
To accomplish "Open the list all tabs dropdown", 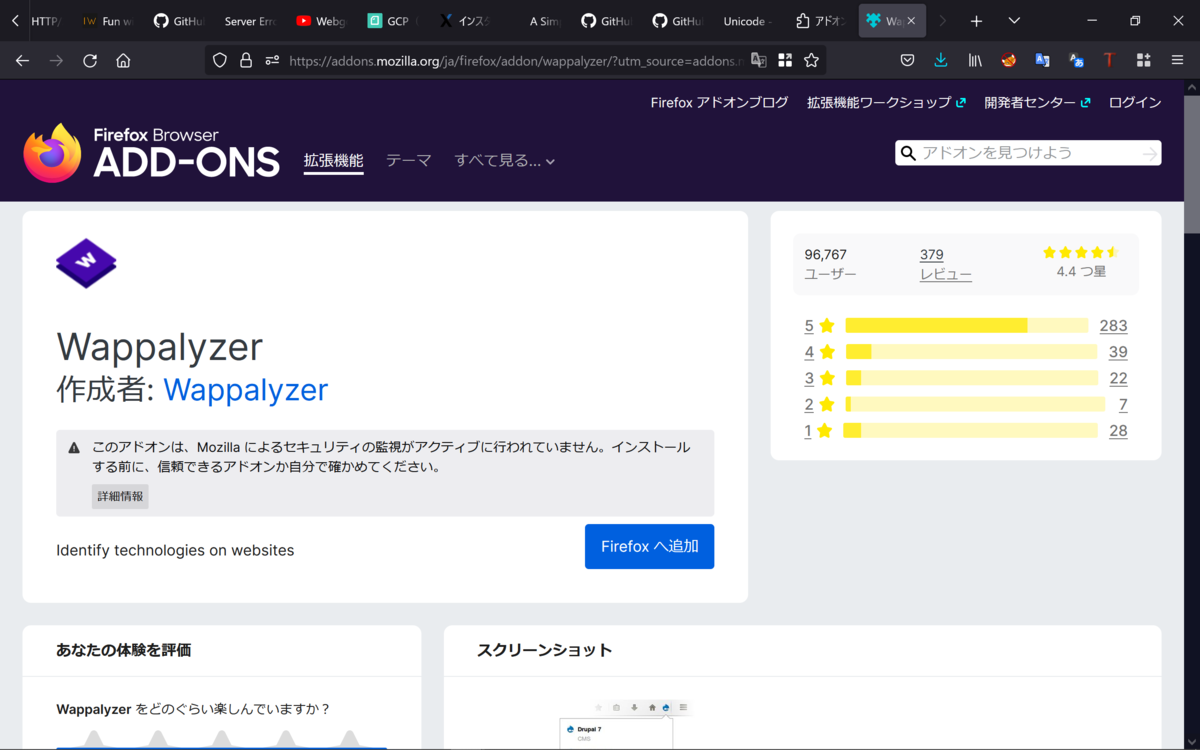I will pyautogui.click(x=1015, y=21).
